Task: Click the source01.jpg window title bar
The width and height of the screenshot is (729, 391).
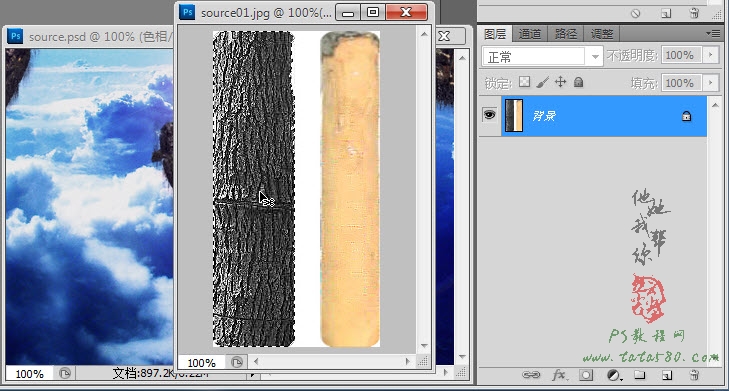Action: (x=266, y=13)
